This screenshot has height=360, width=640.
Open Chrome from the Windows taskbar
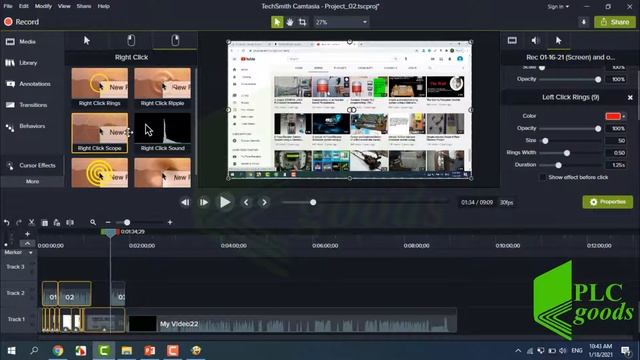[x=58, y=351]
